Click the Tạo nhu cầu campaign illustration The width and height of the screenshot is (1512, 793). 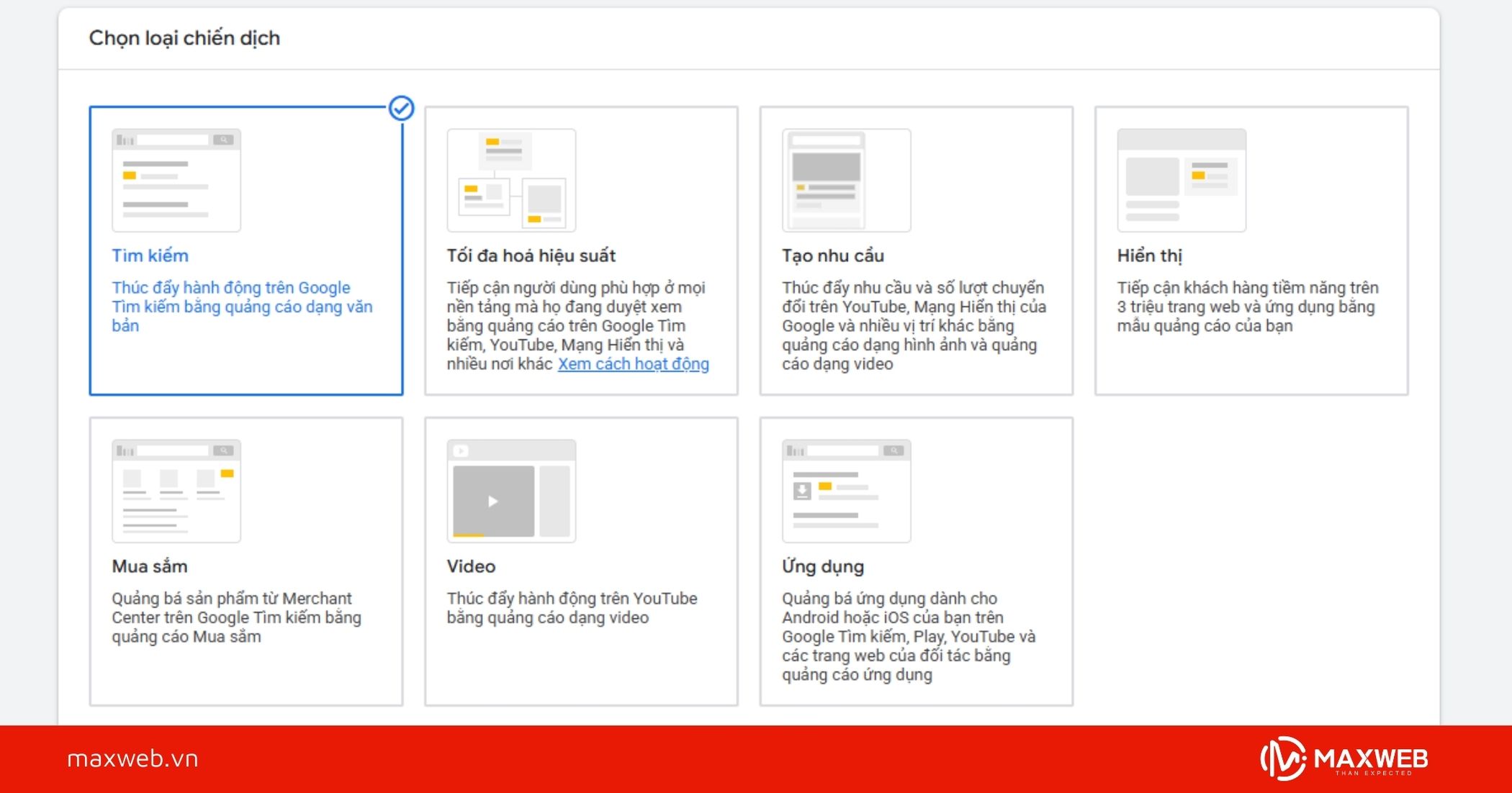[x=846, y=181]
